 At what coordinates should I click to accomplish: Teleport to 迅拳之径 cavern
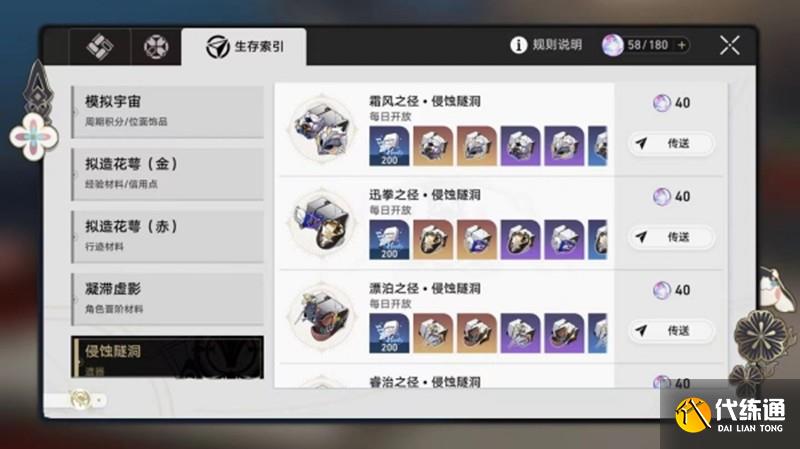[x=671, y=237]
